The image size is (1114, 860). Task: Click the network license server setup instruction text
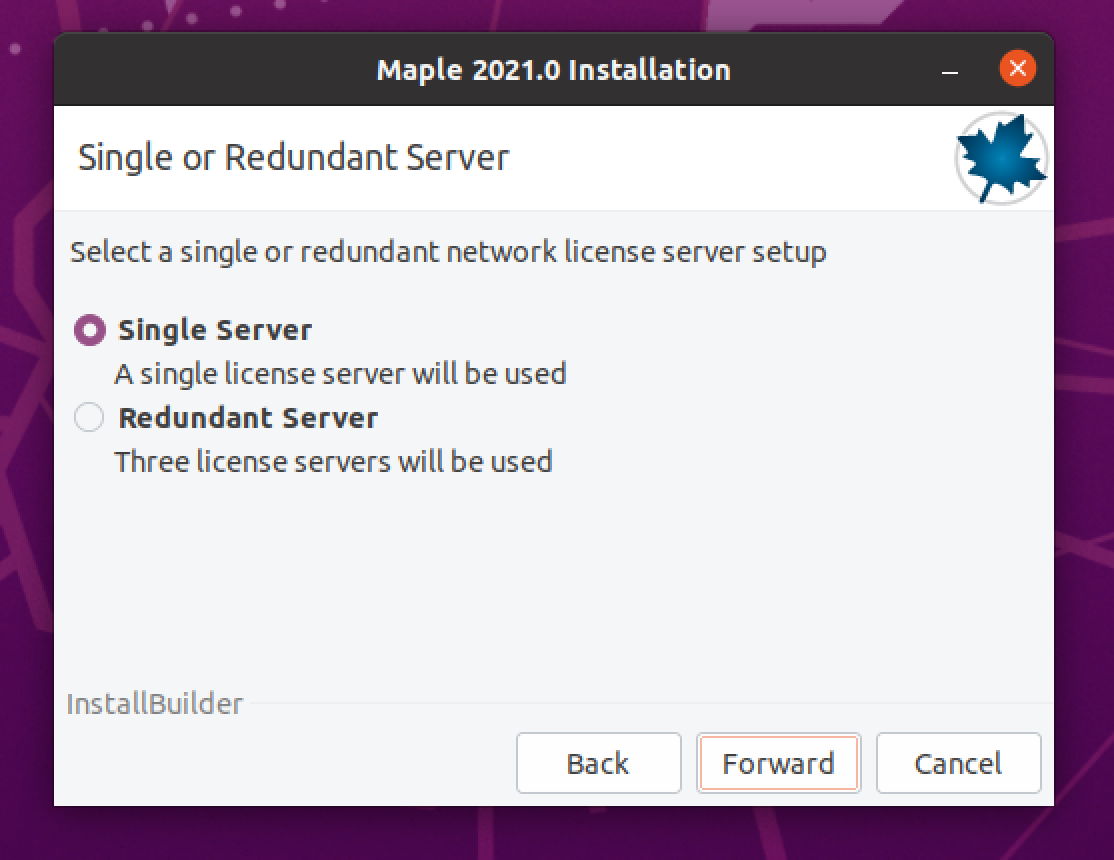(x=448, y=251)
